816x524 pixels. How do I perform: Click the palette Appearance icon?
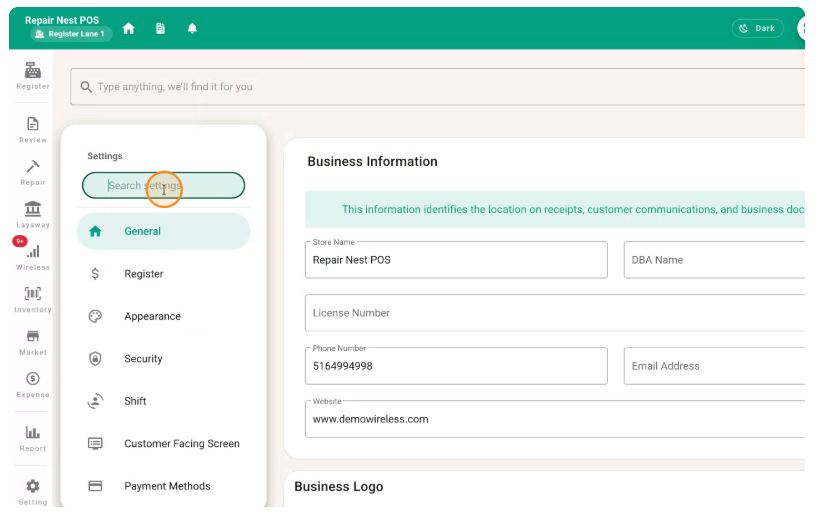[95, 316]
